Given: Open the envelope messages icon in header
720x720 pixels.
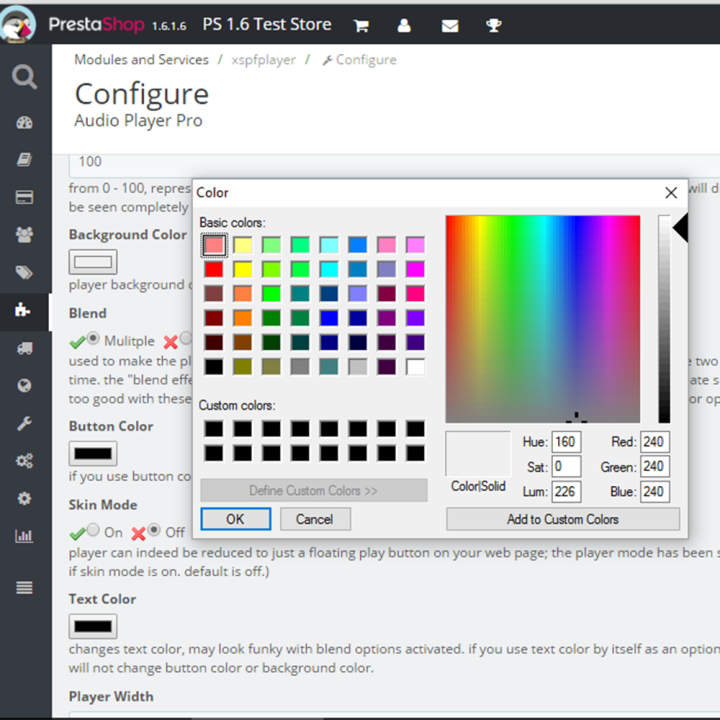Looking at the screenshot, I should (450, 26).
